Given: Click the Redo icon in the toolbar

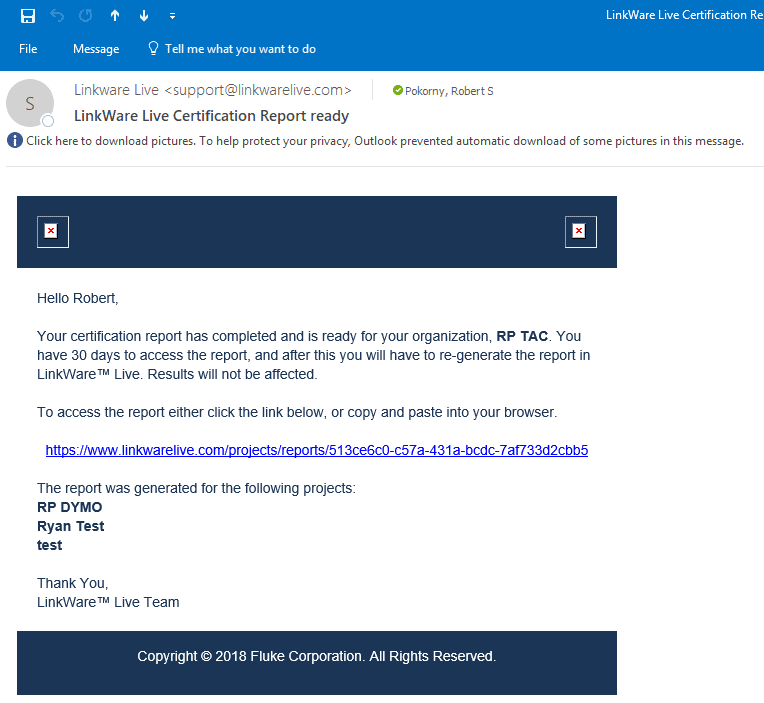Looking at the screenshot, I should click(x=85, y=16).
